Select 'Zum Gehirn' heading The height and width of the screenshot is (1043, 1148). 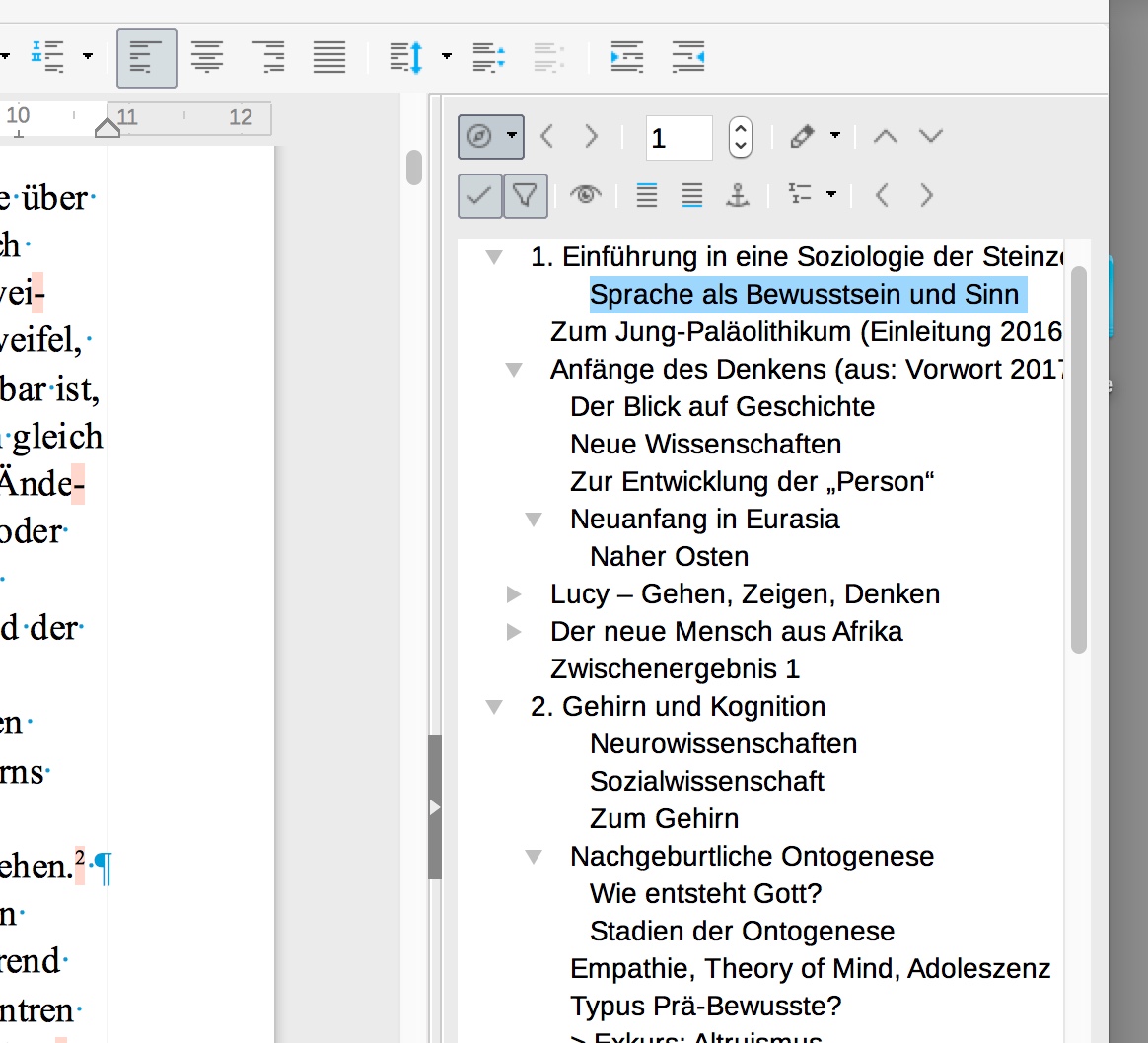click(664, 818)
